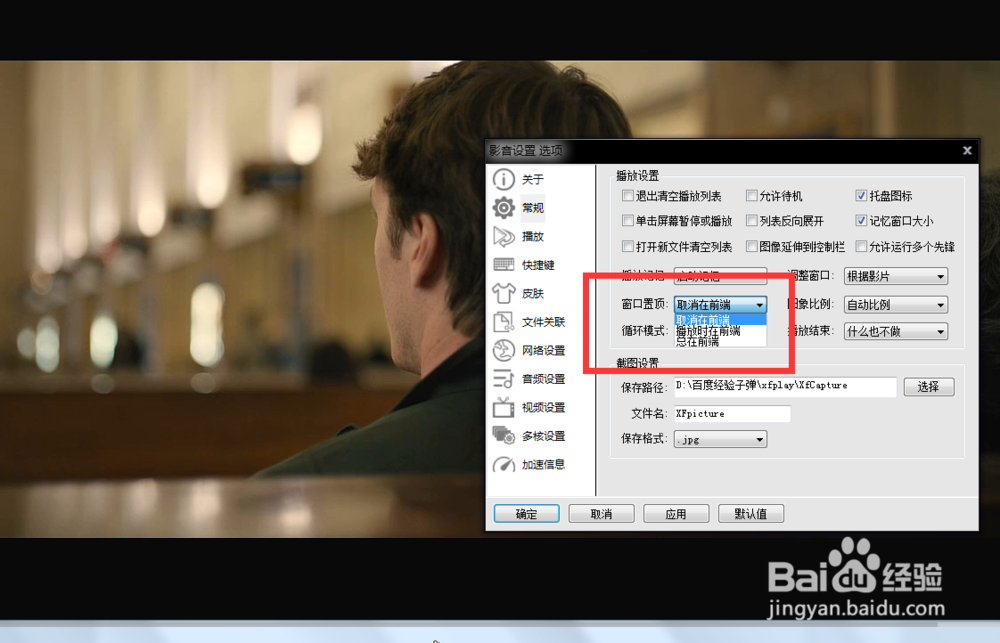The height and width of the screenshot is (643, 1000).
Task: Enable 列表反向展开 checkbox
Action: (753, 221)
